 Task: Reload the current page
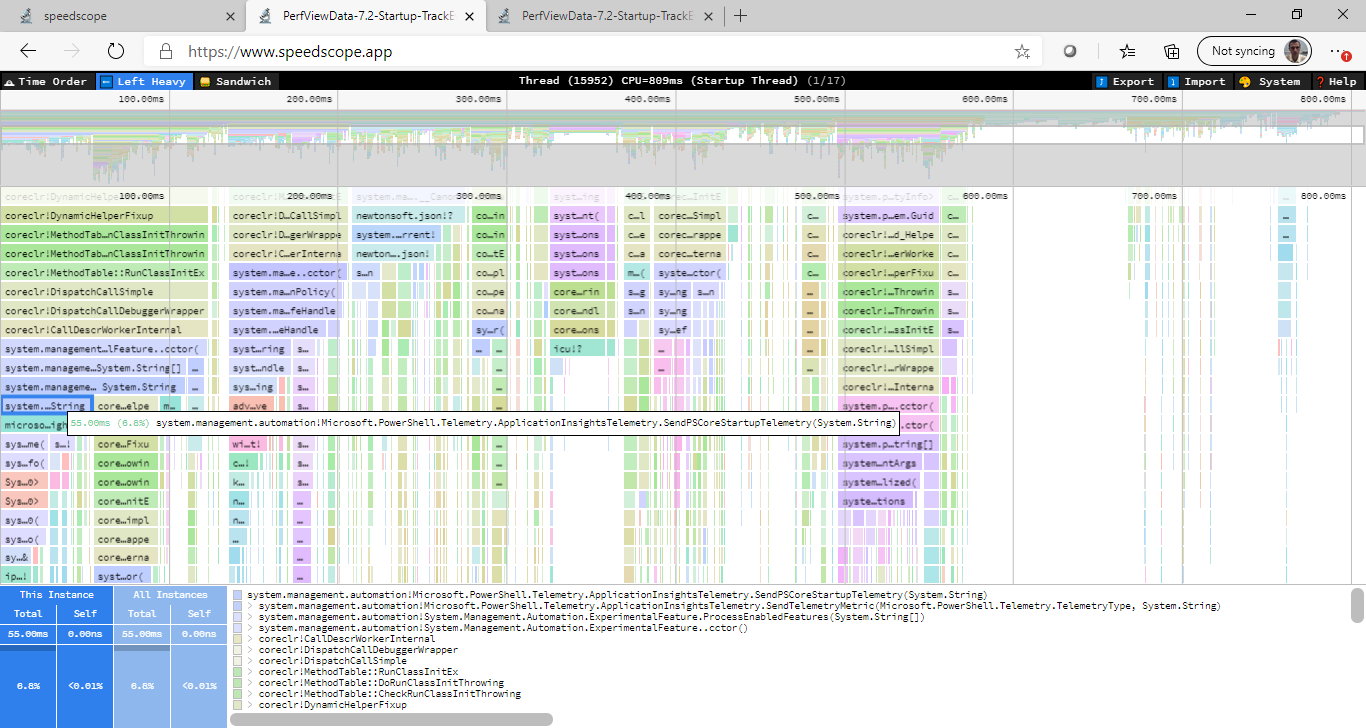(x=115, y=51)
